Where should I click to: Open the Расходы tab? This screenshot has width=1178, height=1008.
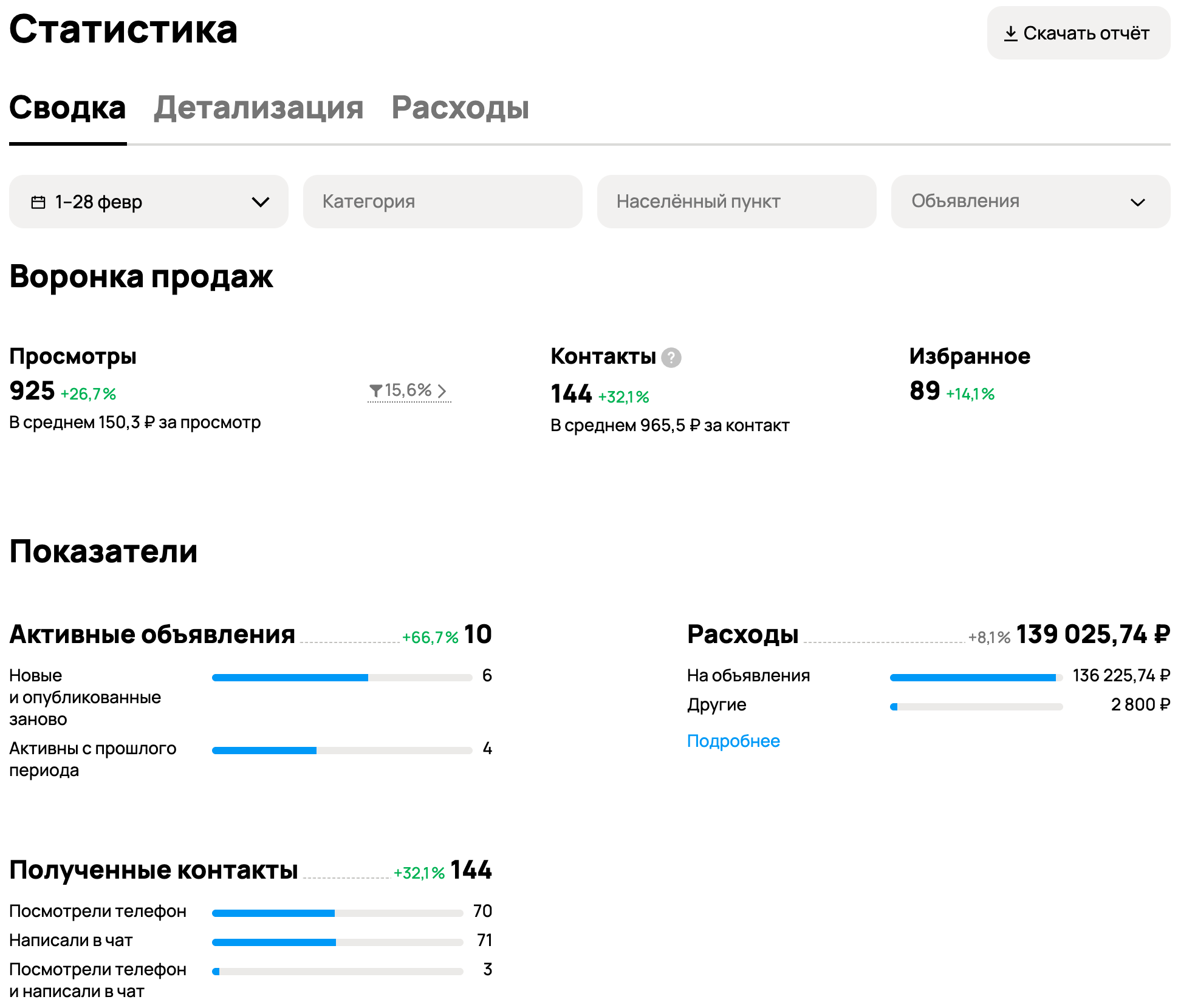pyautogui.click(x=460, y=108)
